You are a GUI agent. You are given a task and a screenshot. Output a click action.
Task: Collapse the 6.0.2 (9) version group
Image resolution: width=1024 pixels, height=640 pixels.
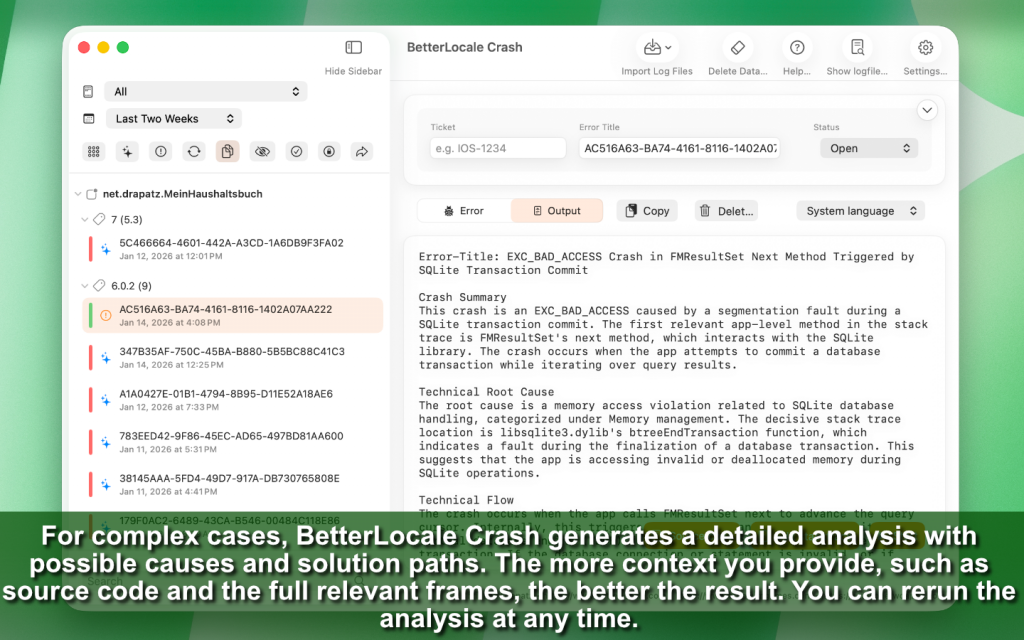(x=85, y=285)
